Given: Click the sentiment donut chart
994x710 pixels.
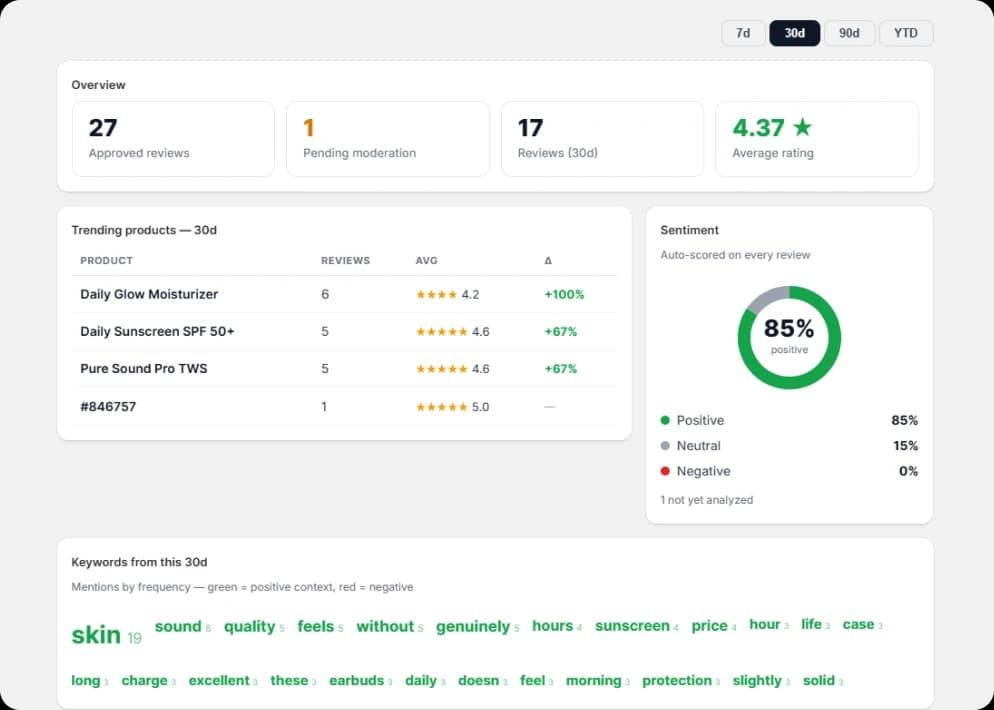Looking at the screenshot, I should [789, 337].
